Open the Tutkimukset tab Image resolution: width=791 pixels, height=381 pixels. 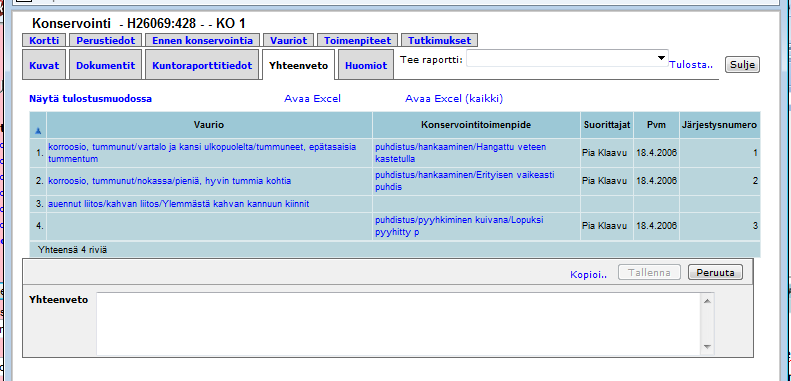coord(439,40)
